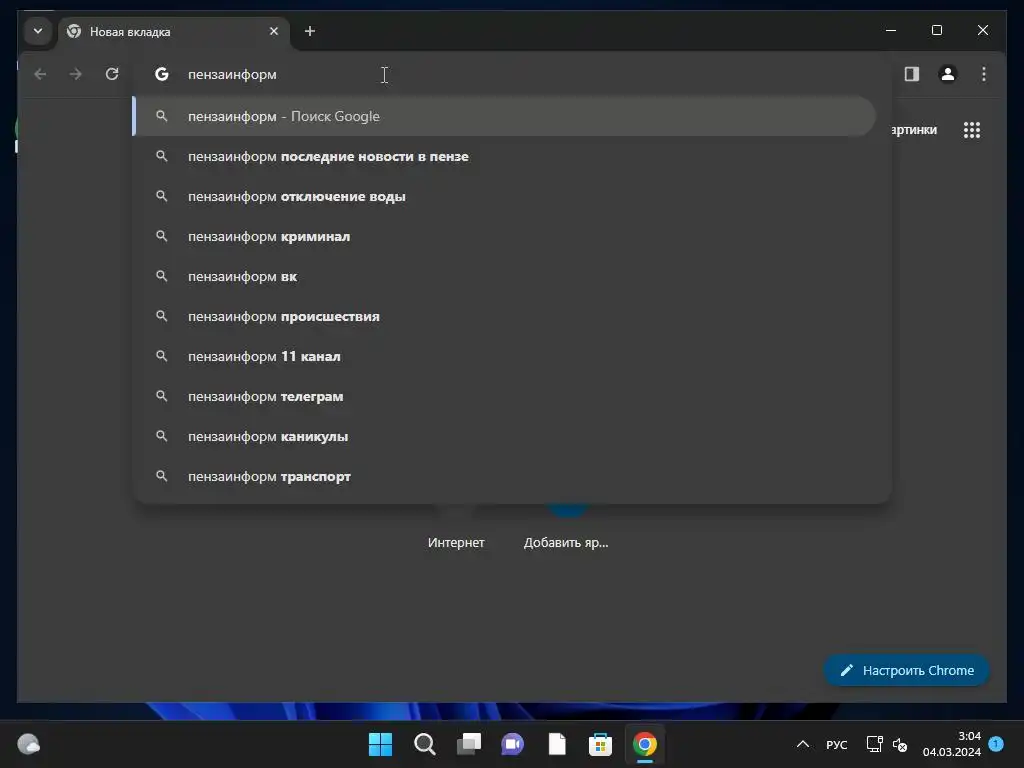Select suggestion пензаинформ вк
Viewport: 1024px width, 768px height.
(x=504, y=276)
